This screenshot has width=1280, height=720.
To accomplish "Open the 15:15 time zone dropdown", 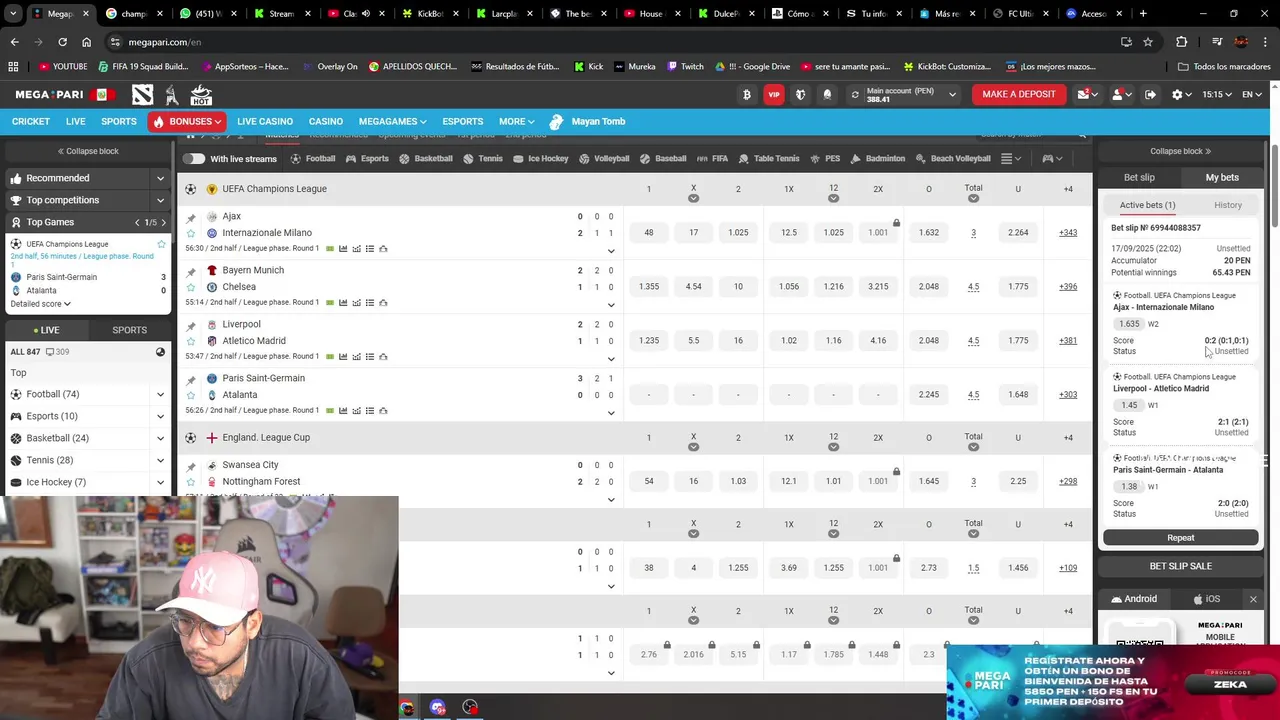I will 1217,94.
